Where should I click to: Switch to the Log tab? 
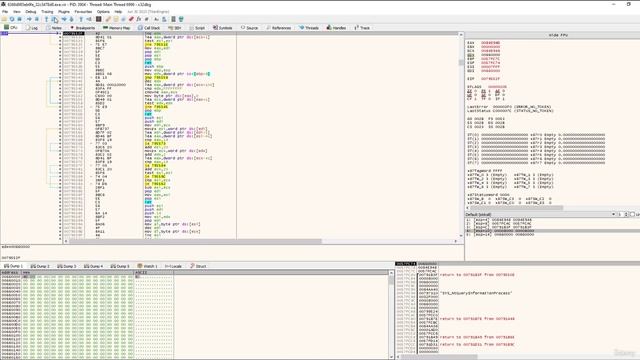click(32, 28)
